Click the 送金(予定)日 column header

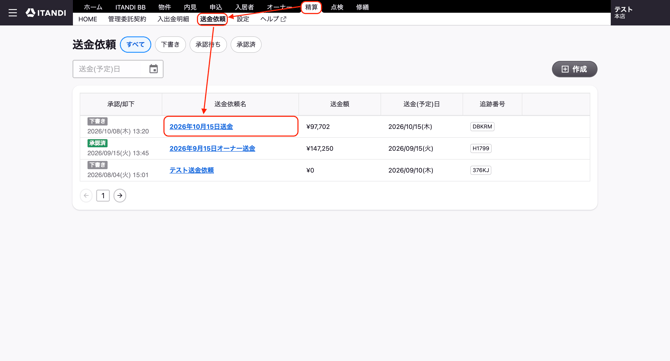coord(421,104)
